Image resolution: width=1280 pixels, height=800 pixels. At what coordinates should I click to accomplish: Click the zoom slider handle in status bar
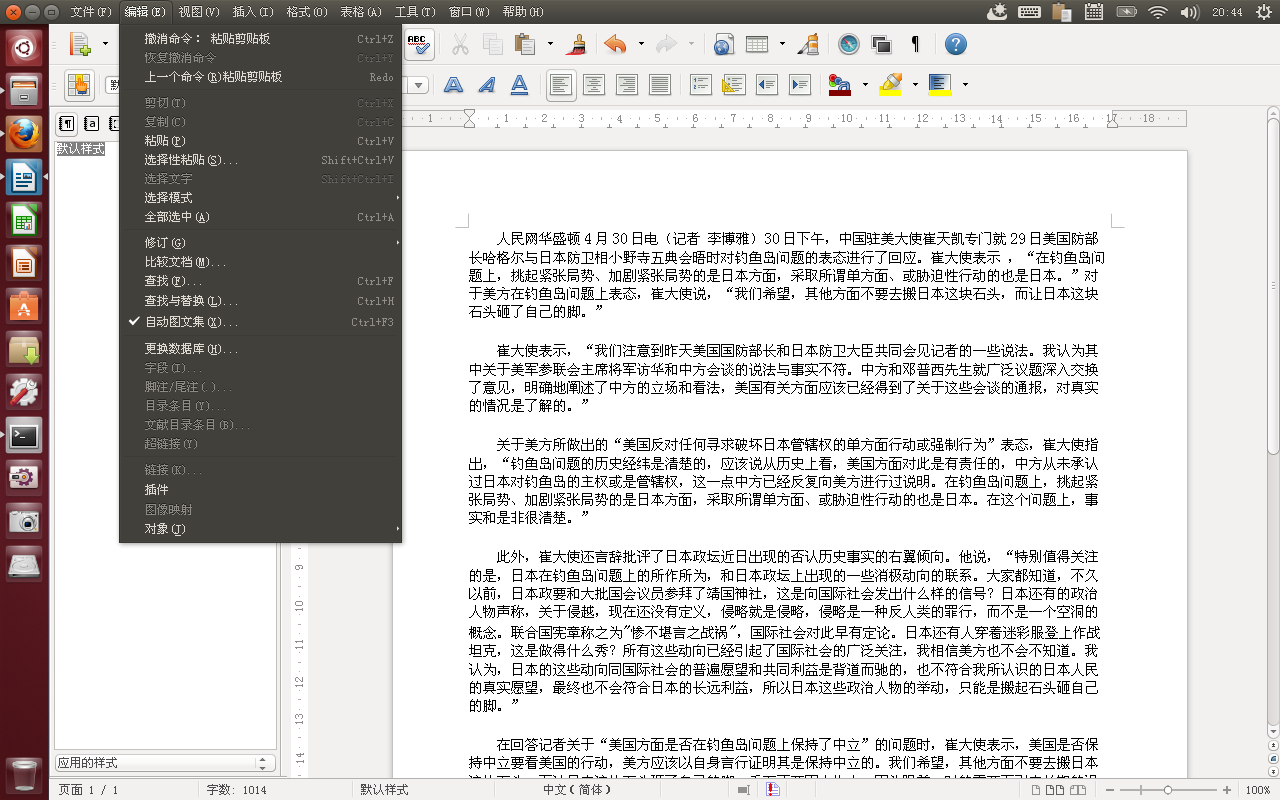1168,790
